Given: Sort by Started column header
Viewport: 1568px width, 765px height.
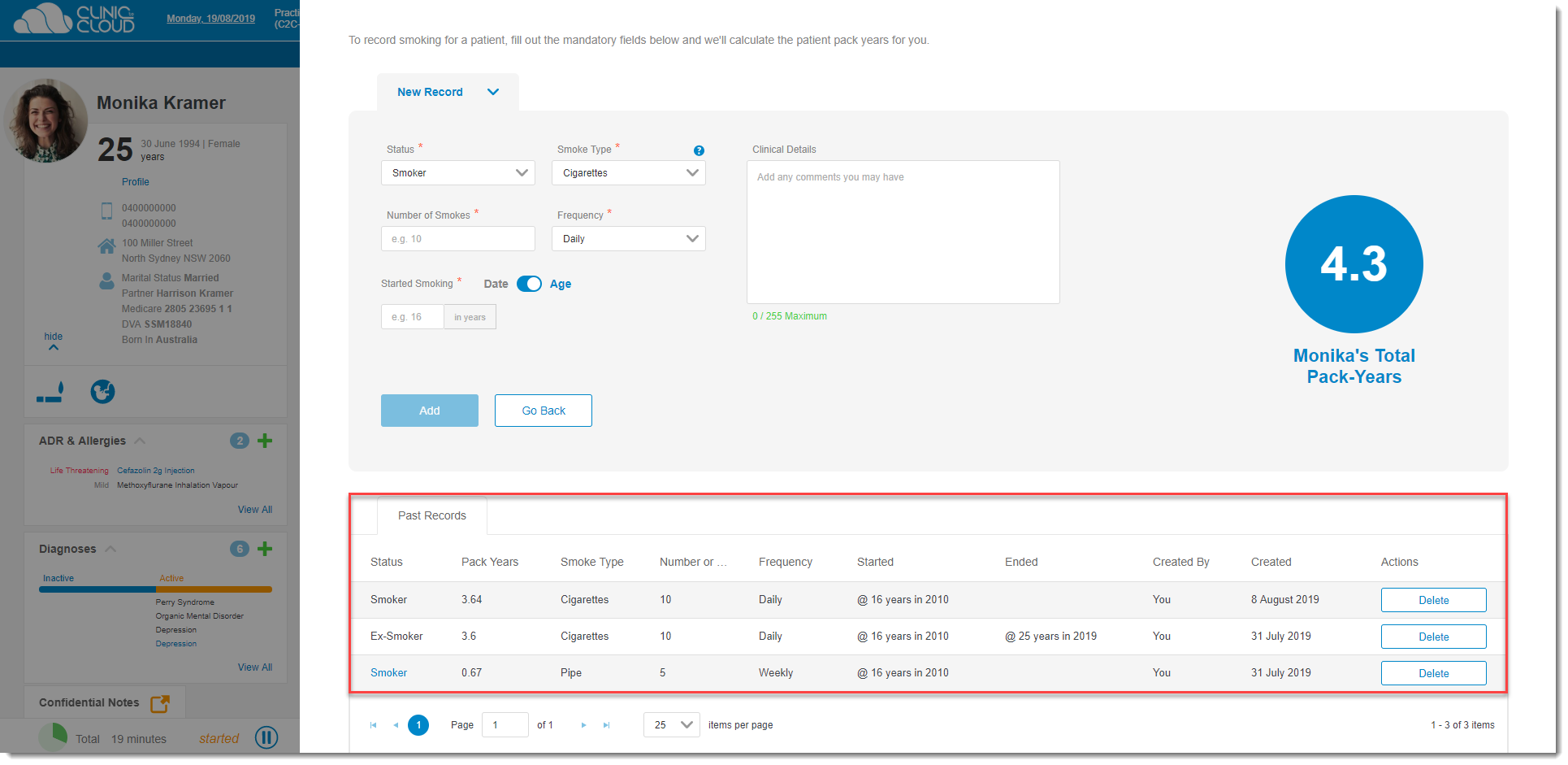Looking at the screenshot, I should tap(875, 562).
